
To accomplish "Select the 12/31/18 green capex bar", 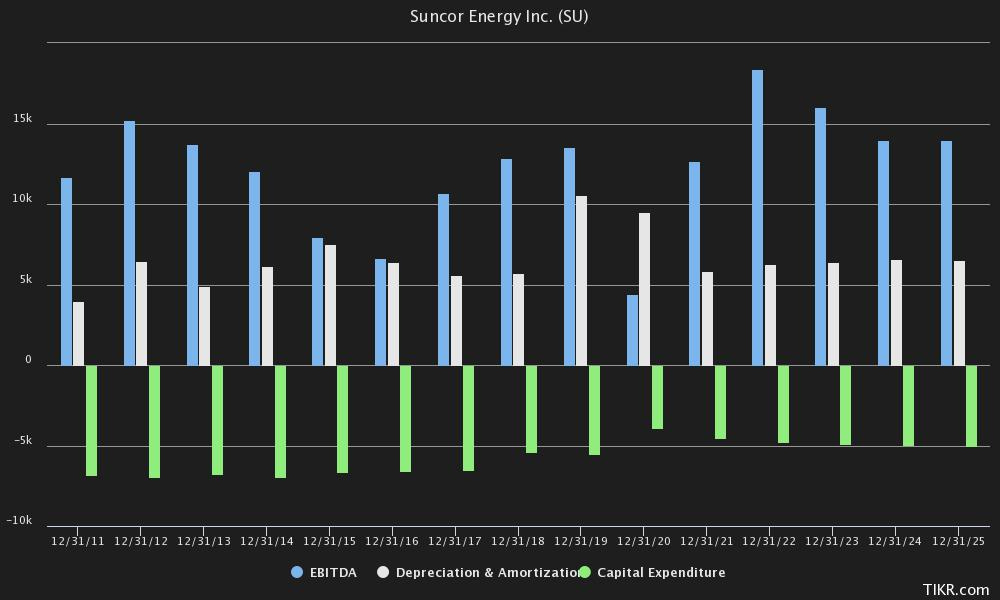I will click(x=531, y=409).
